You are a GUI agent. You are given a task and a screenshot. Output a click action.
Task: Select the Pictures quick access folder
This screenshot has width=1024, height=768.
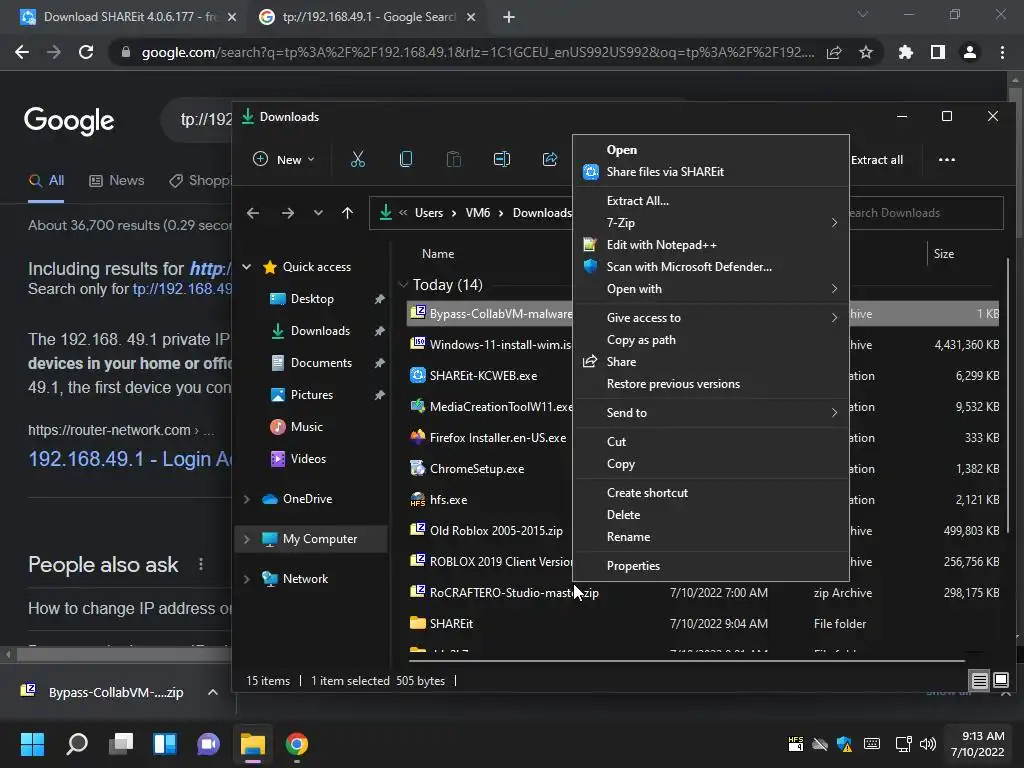tap(312, 394)
